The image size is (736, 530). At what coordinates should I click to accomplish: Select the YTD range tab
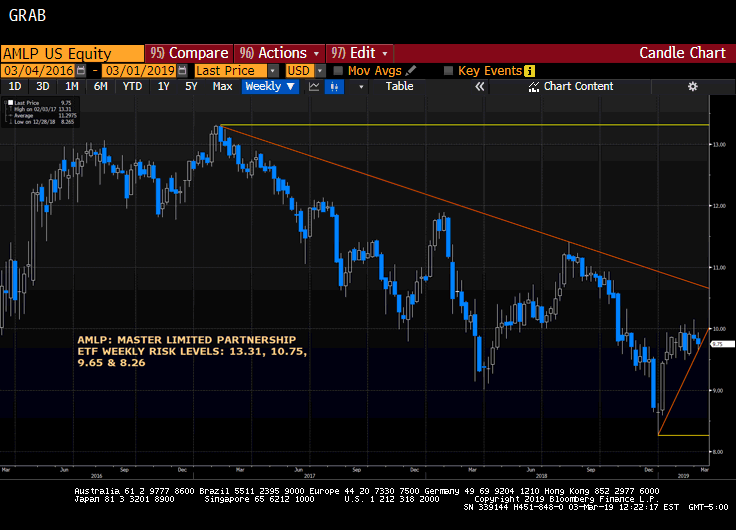[x=132, y=86]
